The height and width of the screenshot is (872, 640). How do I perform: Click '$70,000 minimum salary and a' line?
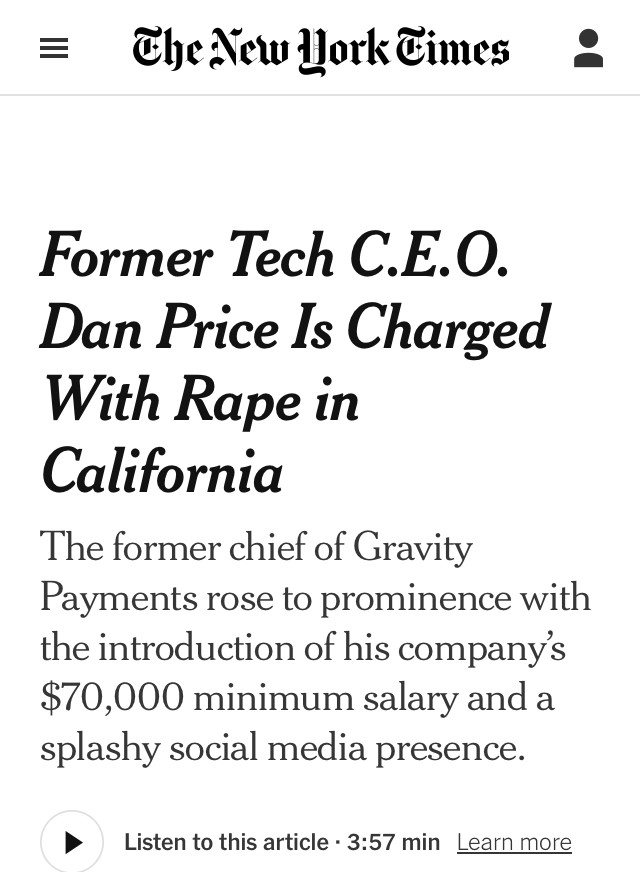point(297,697)
